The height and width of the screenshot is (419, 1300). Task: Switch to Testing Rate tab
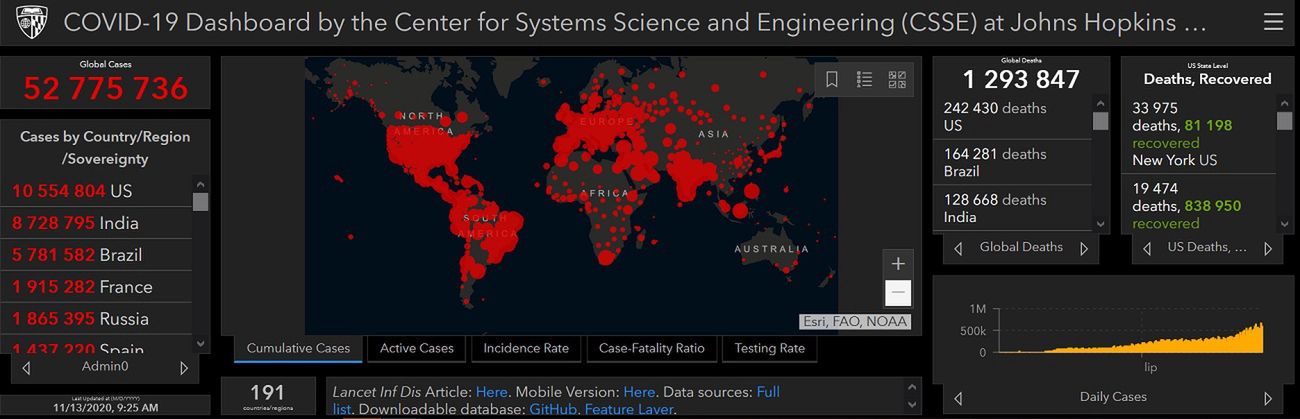pyautogui.click(x=769, y=348)
